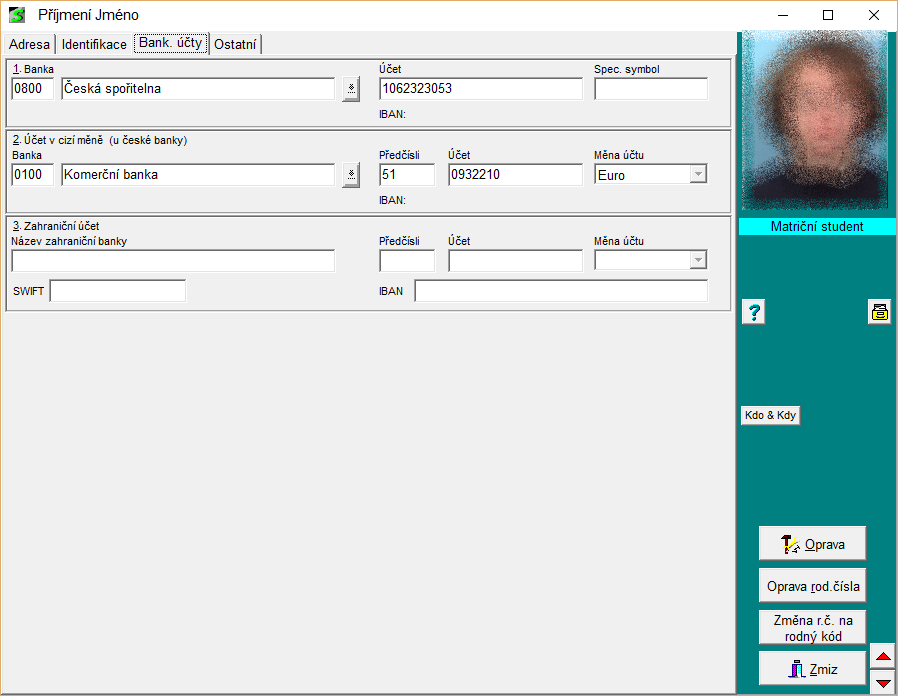Open the Identifikace tab
Image resolution: width=898 pixels, height=696 pixels.
(94, 45)
